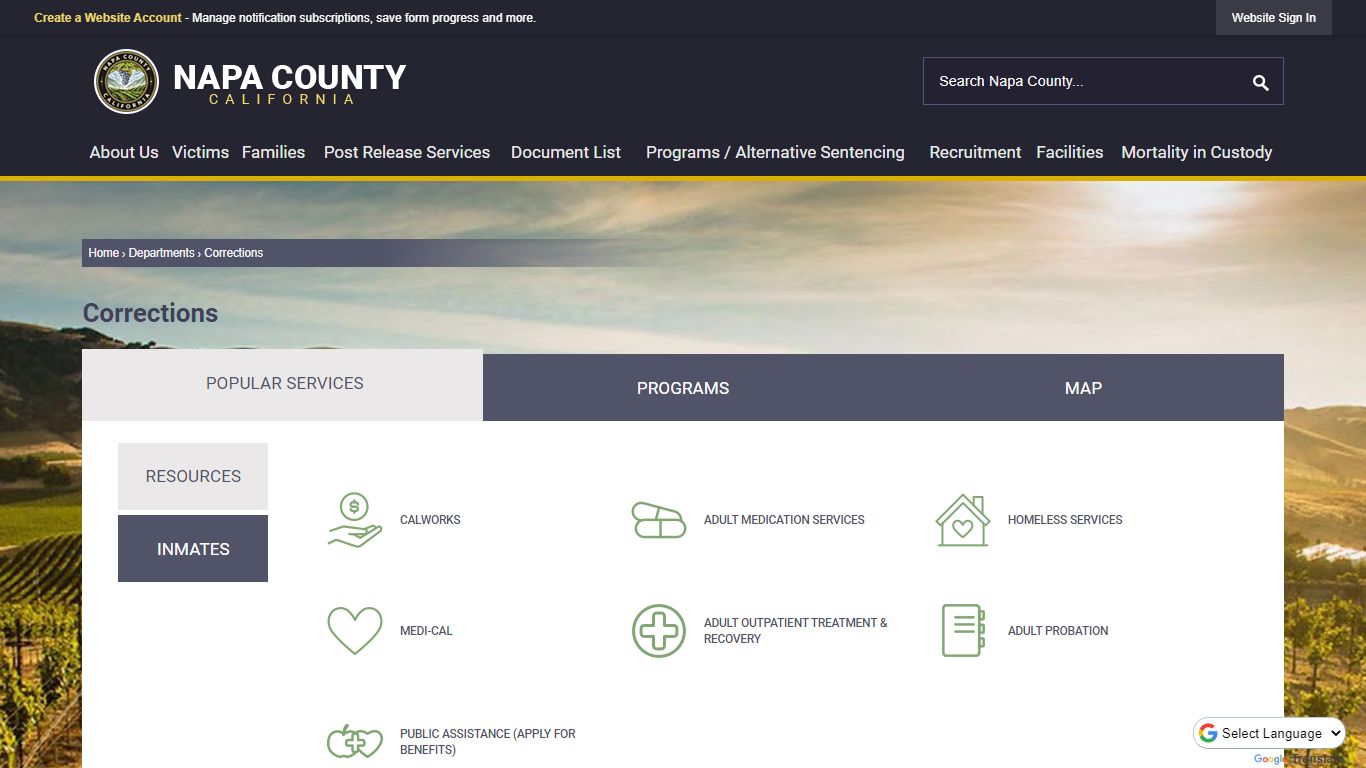Viewport: 1366px width, 768px height.
Task: Click the Home breadcrumb link
Action: tap(103, 253)
